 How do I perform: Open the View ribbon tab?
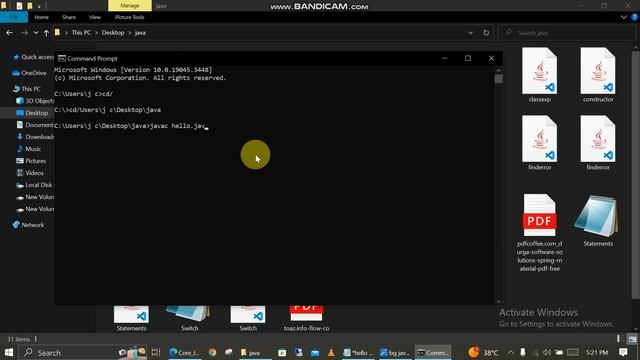click(x=95, y=17)
